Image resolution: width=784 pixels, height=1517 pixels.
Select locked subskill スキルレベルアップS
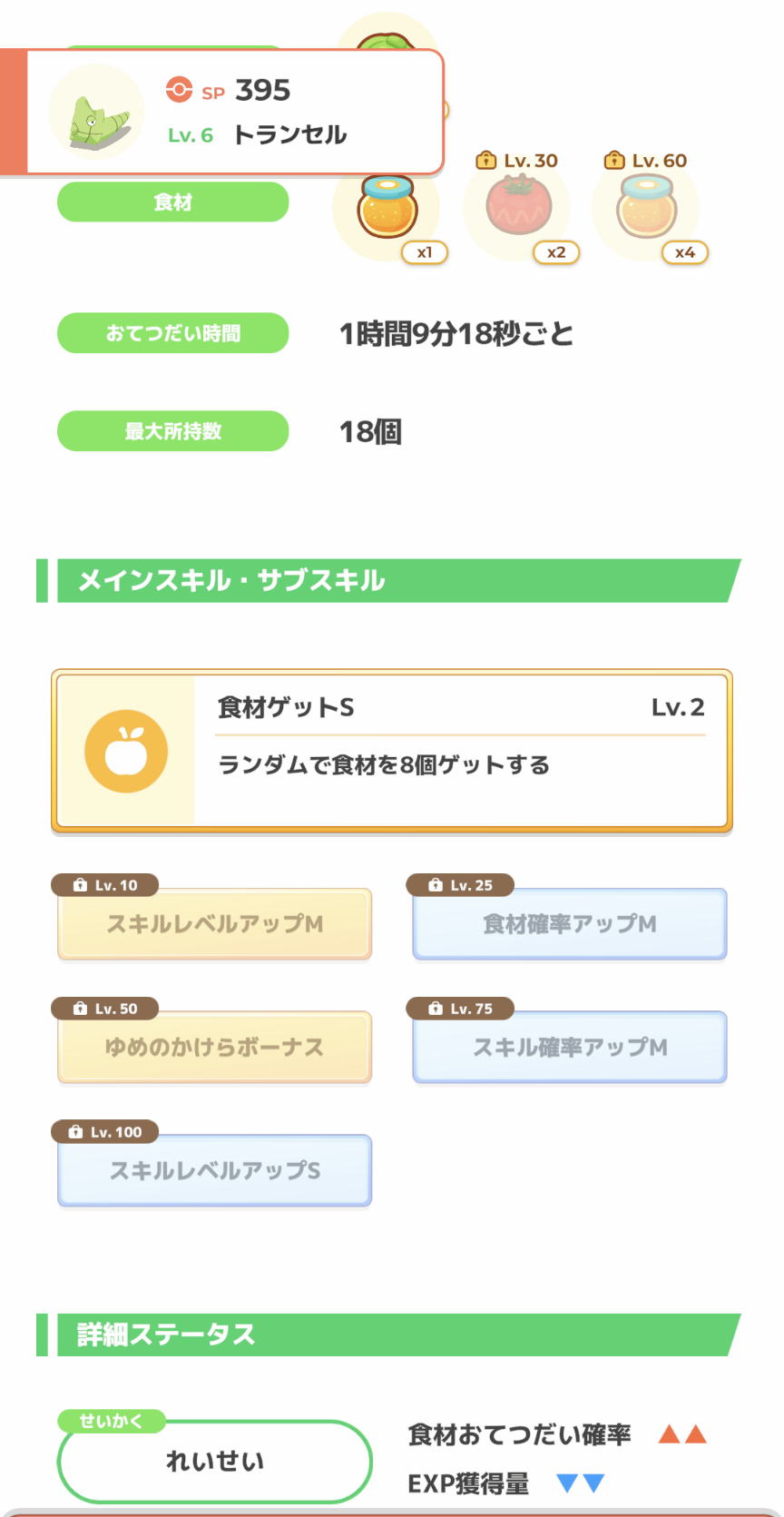(215, 1171)
